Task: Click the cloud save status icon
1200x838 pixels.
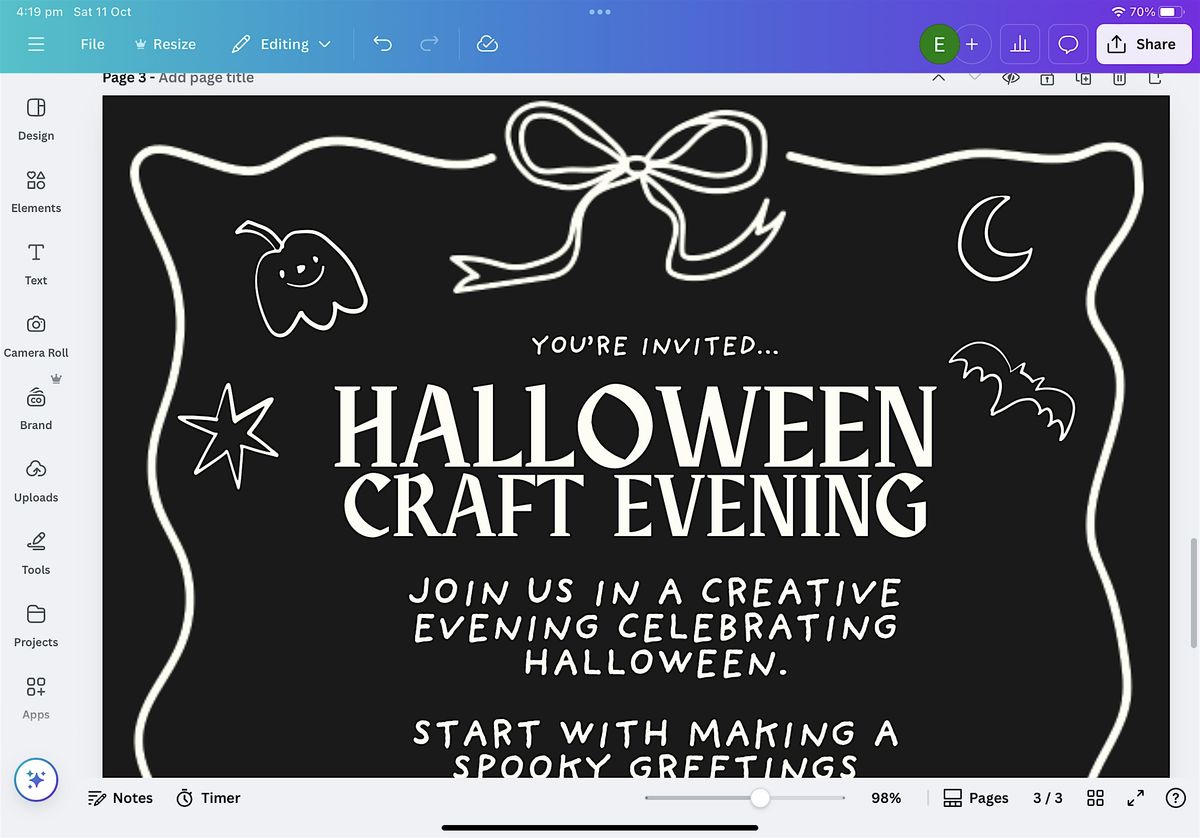Action: coord(487,44)
